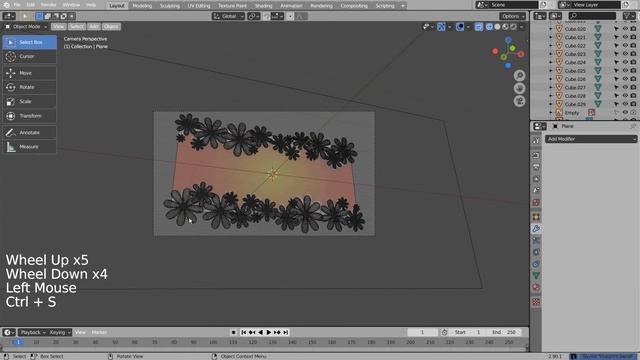Select the Measure tool
Image resolution: width=640 pixels, height=360 pixels.
[29, 147]
